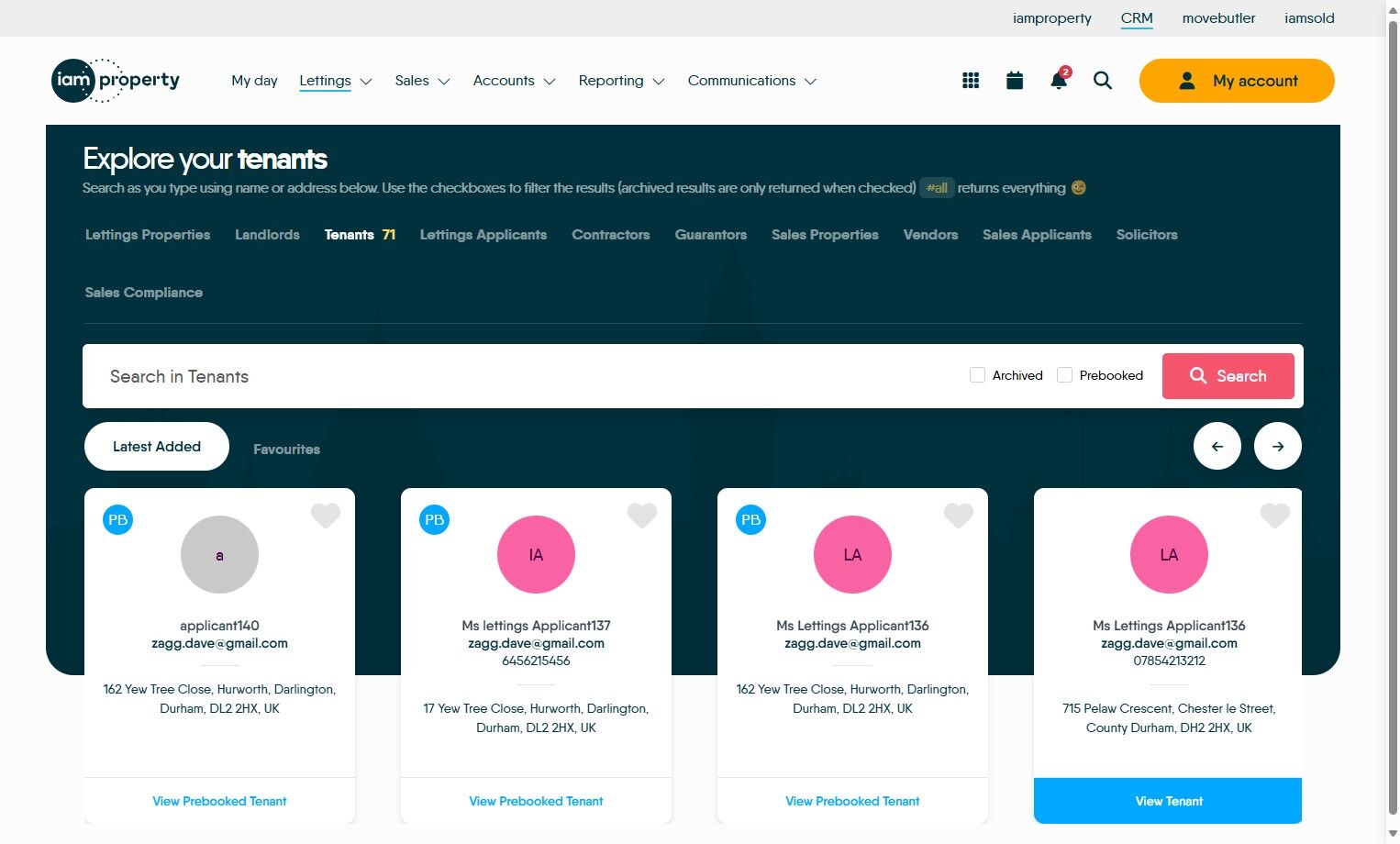Tick the Prebooked checkbox
Viewport: 1400px width, 844px height.
coord(1064,375)
